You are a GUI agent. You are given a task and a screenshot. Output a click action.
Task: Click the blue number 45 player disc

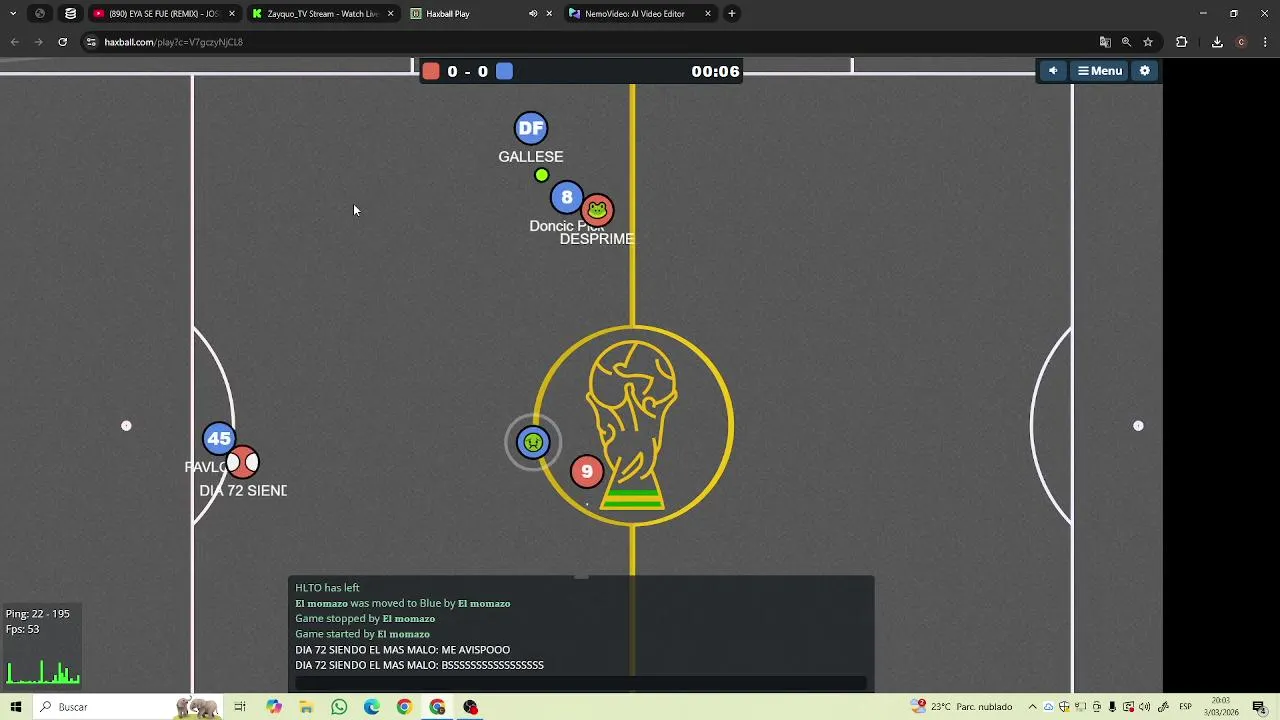click(x=219, y=438)
